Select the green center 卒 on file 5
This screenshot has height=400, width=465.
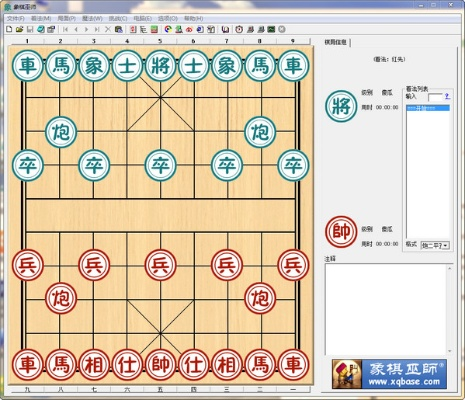160,165
